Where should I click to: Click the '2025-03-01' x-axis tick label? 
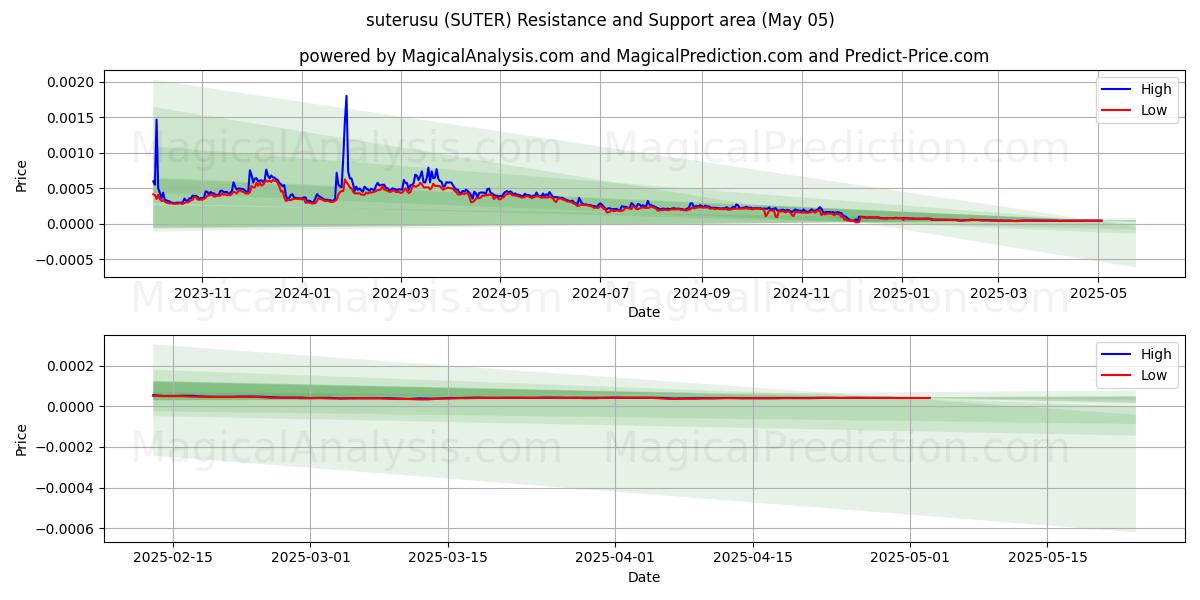click(310, 557)
